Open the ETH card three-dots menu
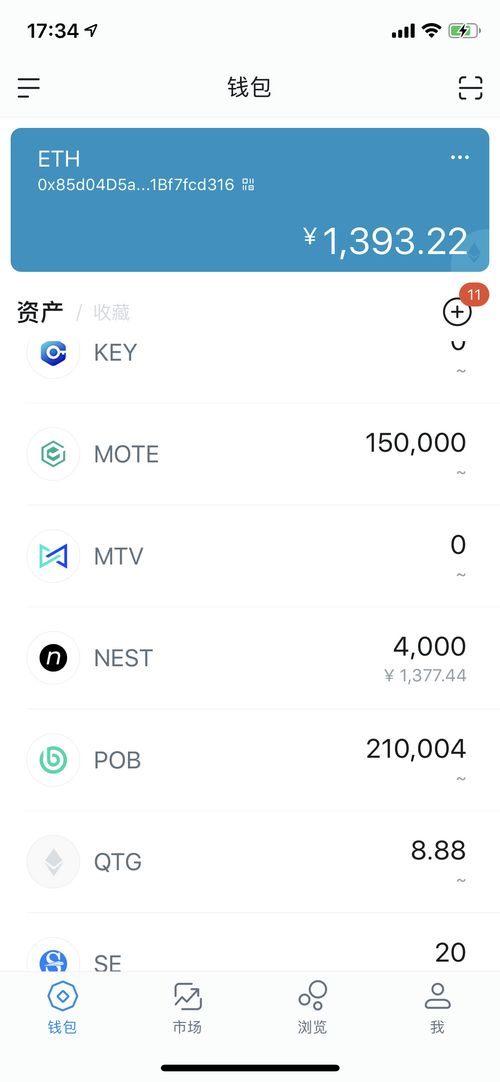Viewport: 500px width, 1082px height. [460, 157]
